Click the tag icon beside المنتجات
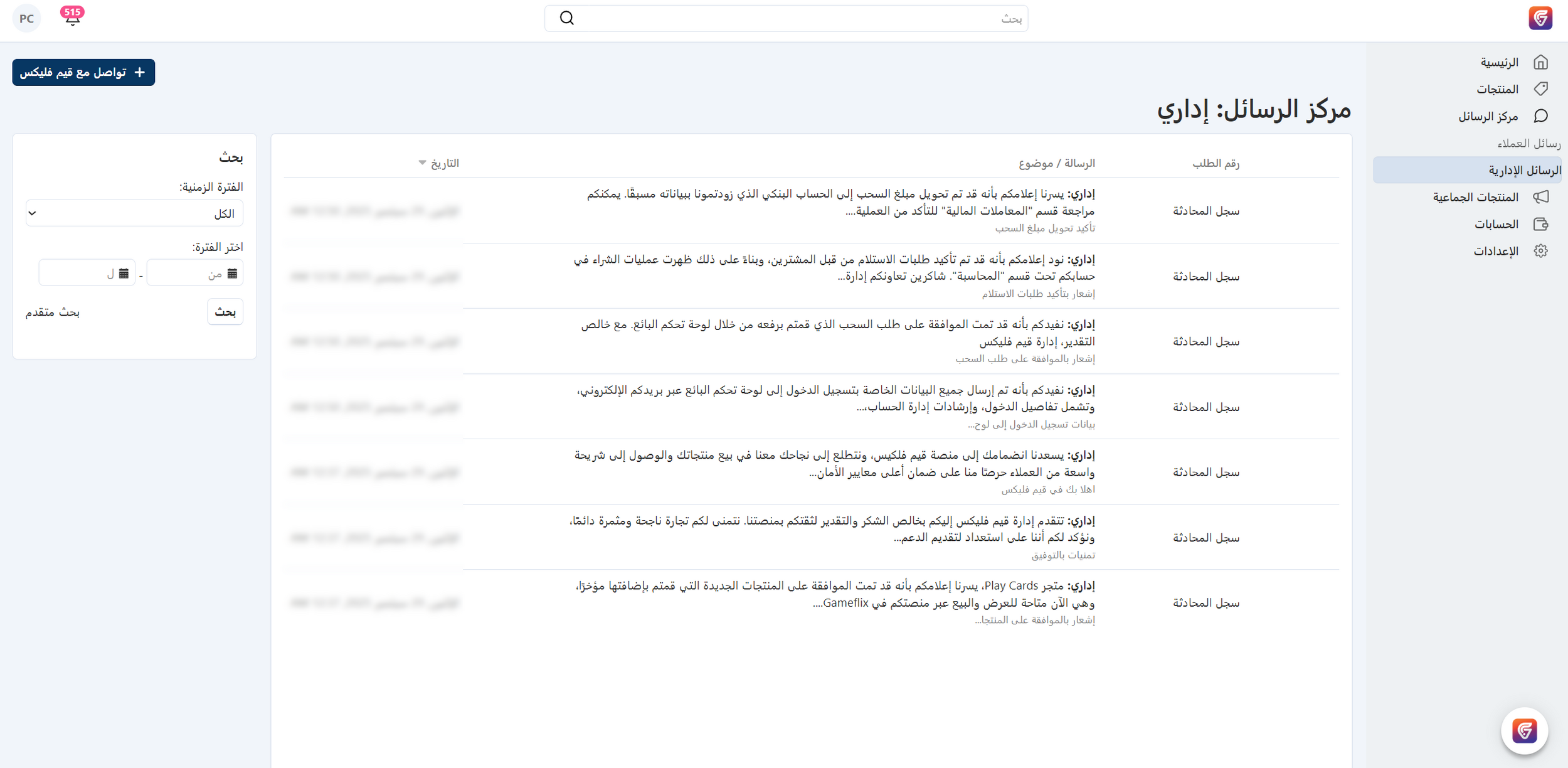The height and width of the screenshot is (768, 1568). tap(1540, 89)
